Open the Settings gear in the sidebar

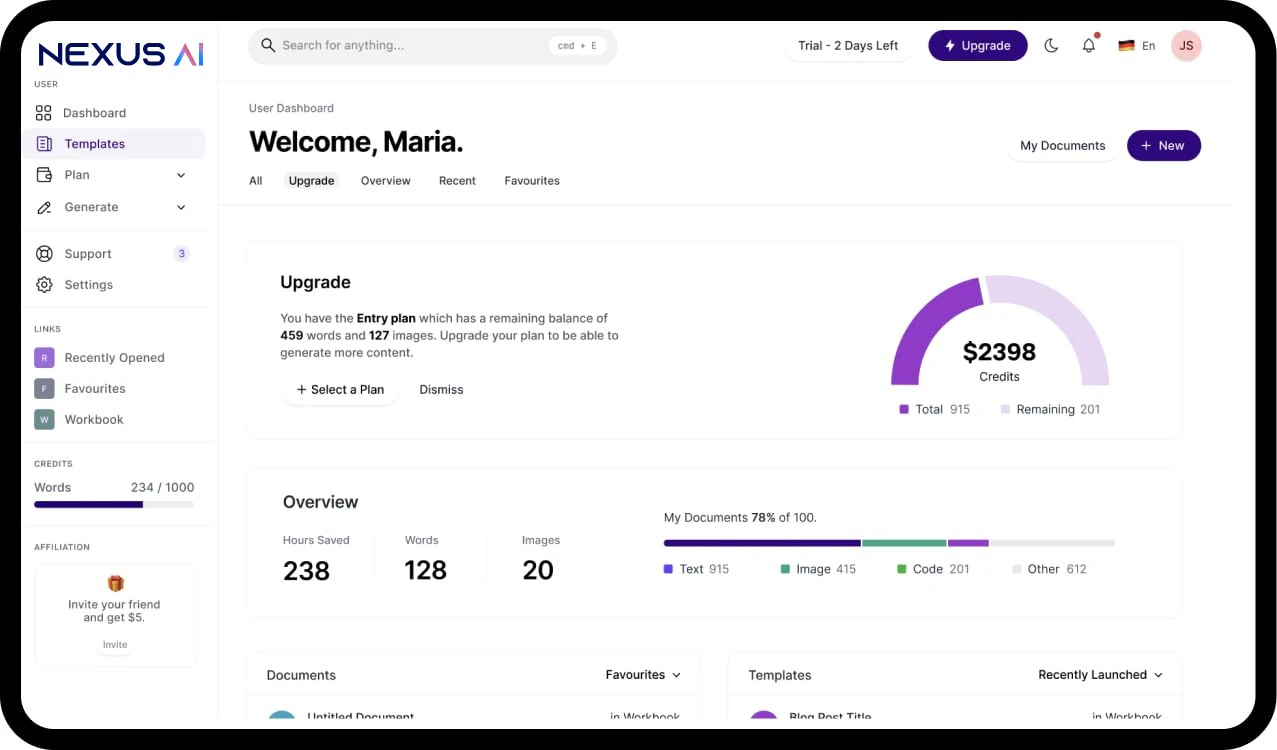(x=44, y=284)
